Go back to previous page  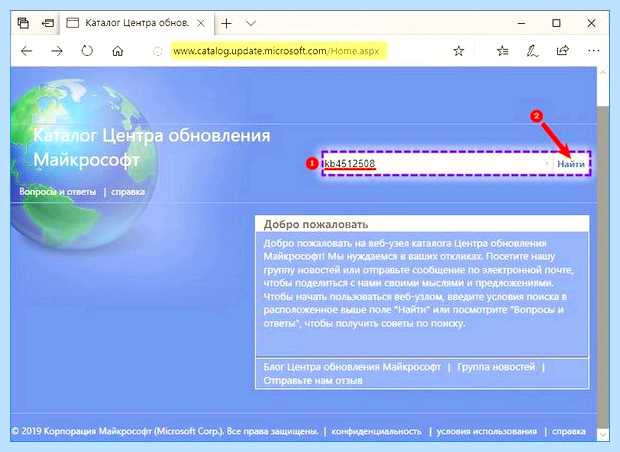tap(26, 51)
